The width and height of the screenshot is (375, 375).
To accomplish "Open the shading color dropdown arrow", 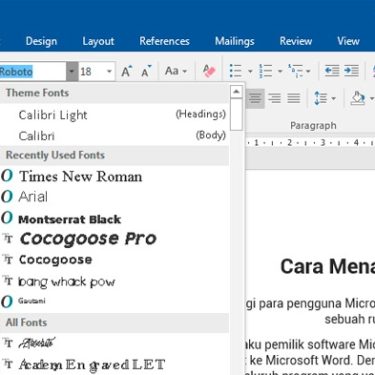I will tap(372, 99).
